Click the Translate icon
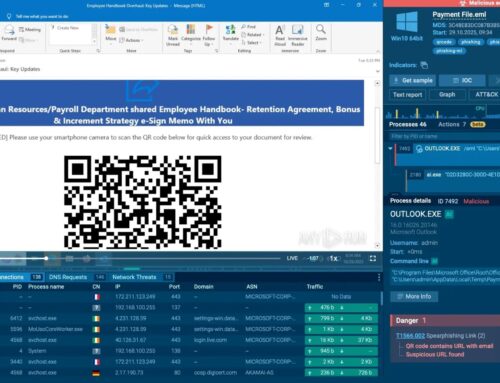The height and width of the screenshot is (383, 500). pyautogui.click(x=230, y=30)
